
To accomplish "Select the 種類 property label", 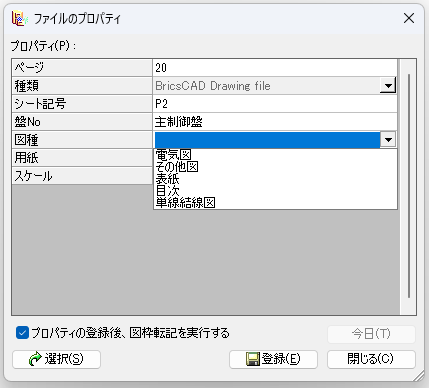I will click(x=82, y=86).
